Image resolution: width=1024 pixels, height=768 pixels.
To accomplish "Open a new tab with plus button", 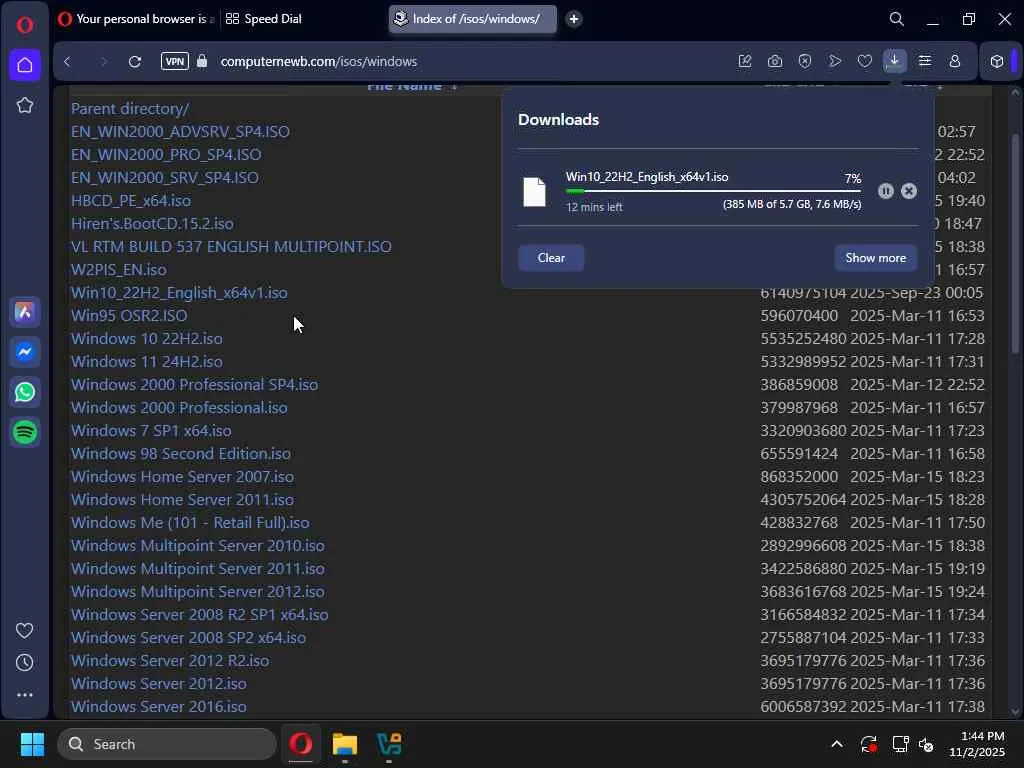I will (x=573, y=19).
